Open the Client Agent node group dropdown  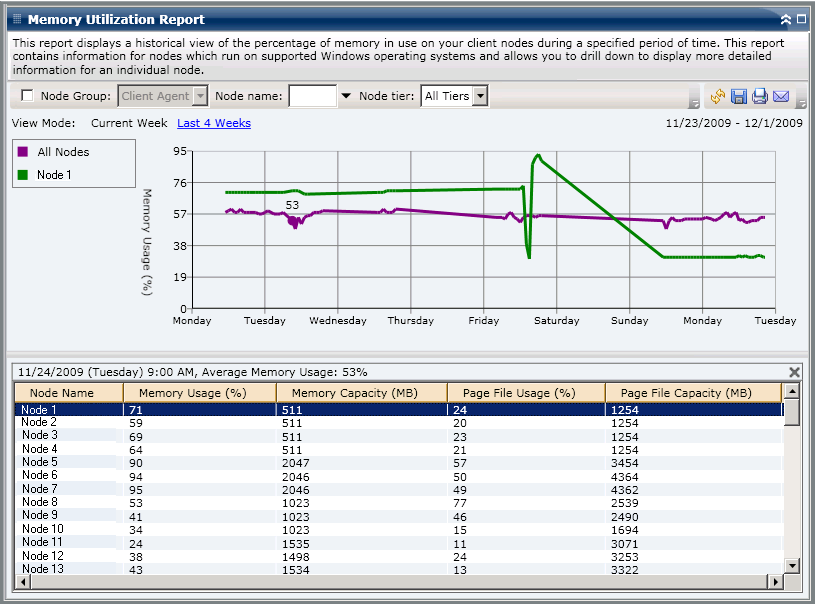point(199,96)
